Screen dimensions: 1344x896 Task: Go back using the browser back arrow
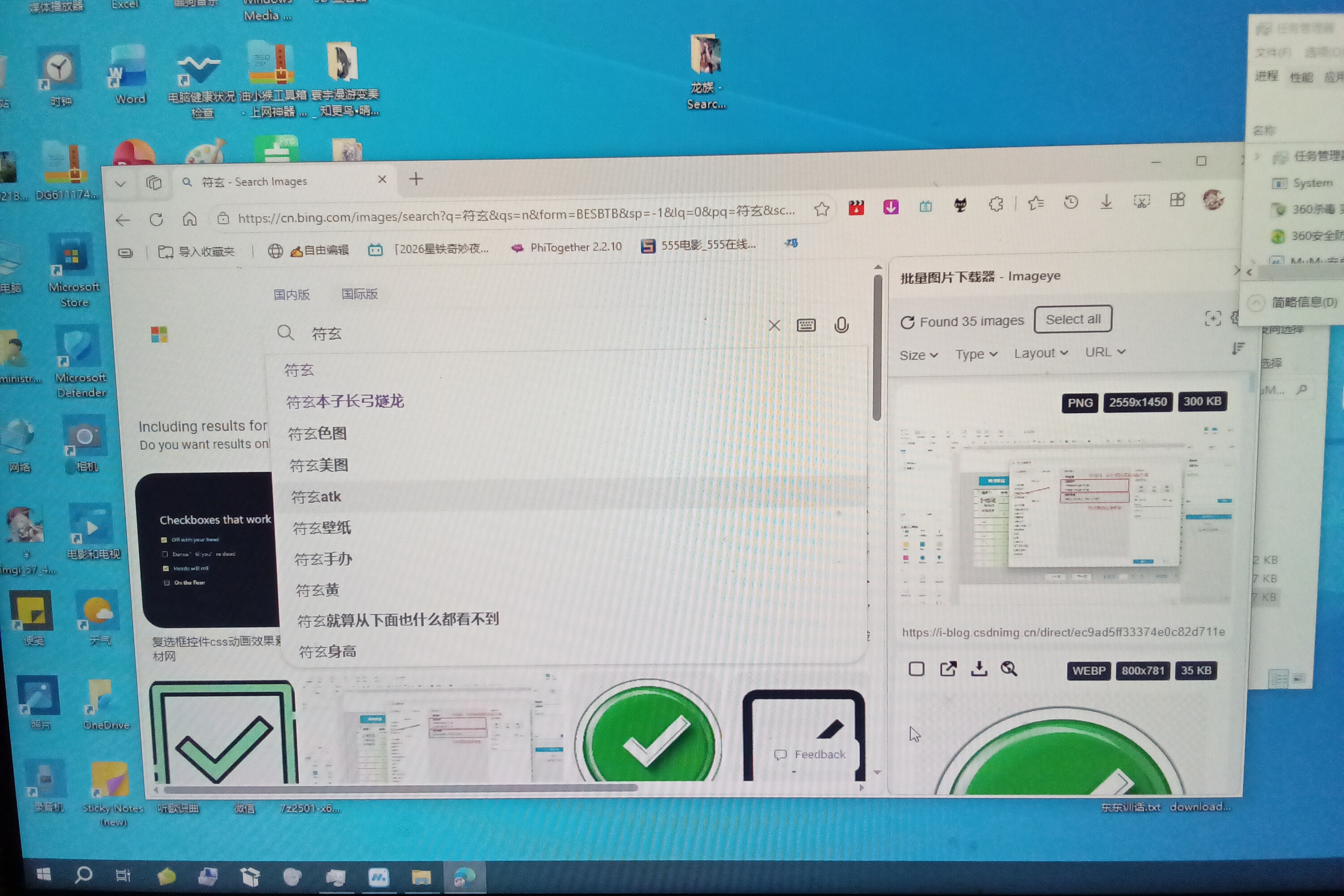[123, 220]
